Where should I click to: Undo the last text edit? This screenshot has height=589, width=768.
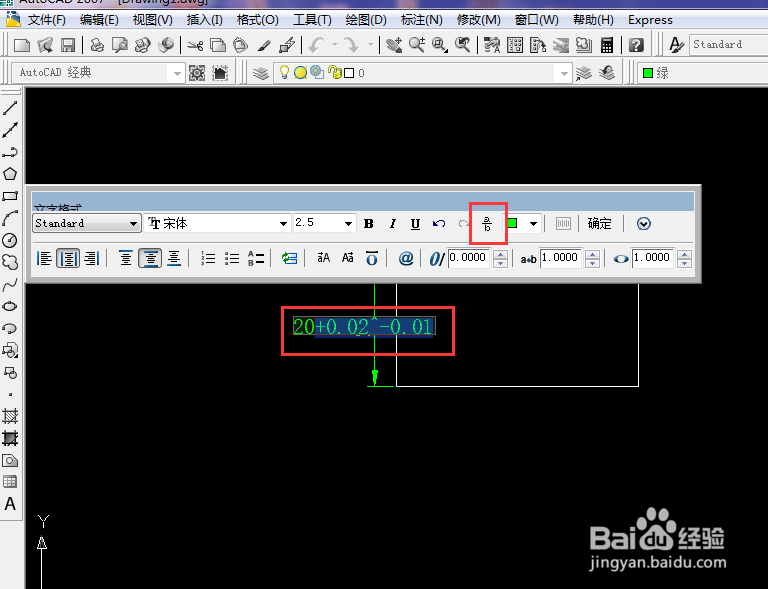click(x=439, y=224)
